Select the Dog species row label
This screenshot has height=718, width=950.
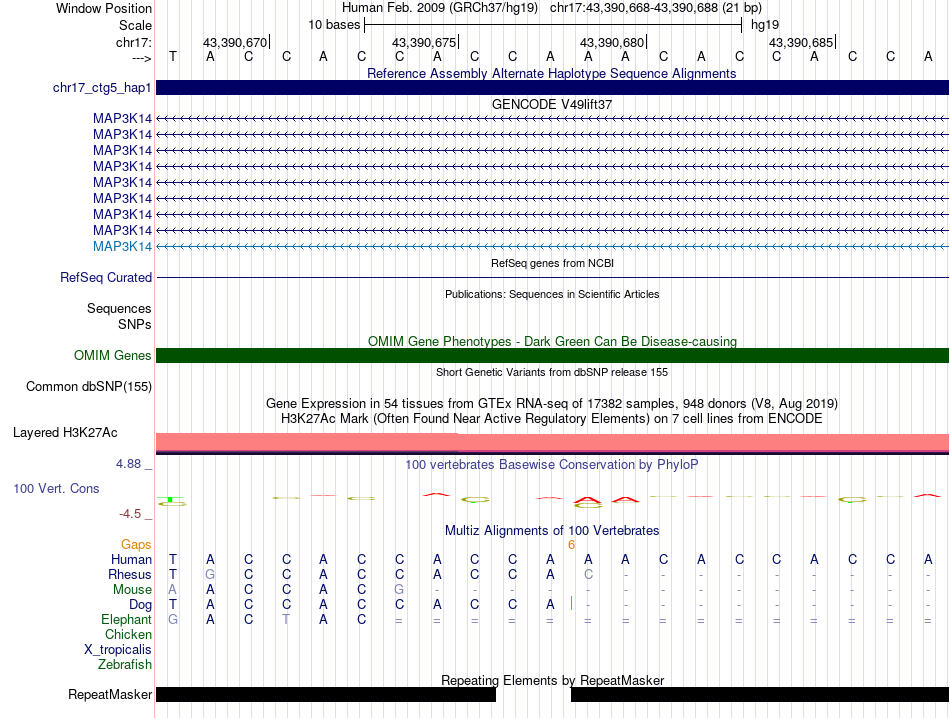click(140, 605)
